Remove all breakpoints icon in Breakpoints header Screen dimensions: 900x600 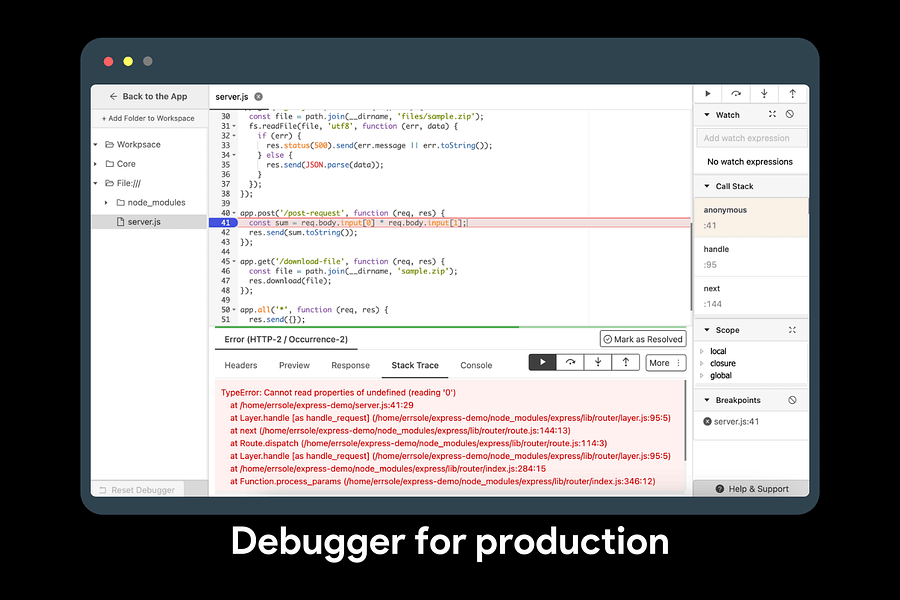pos(792,400)
